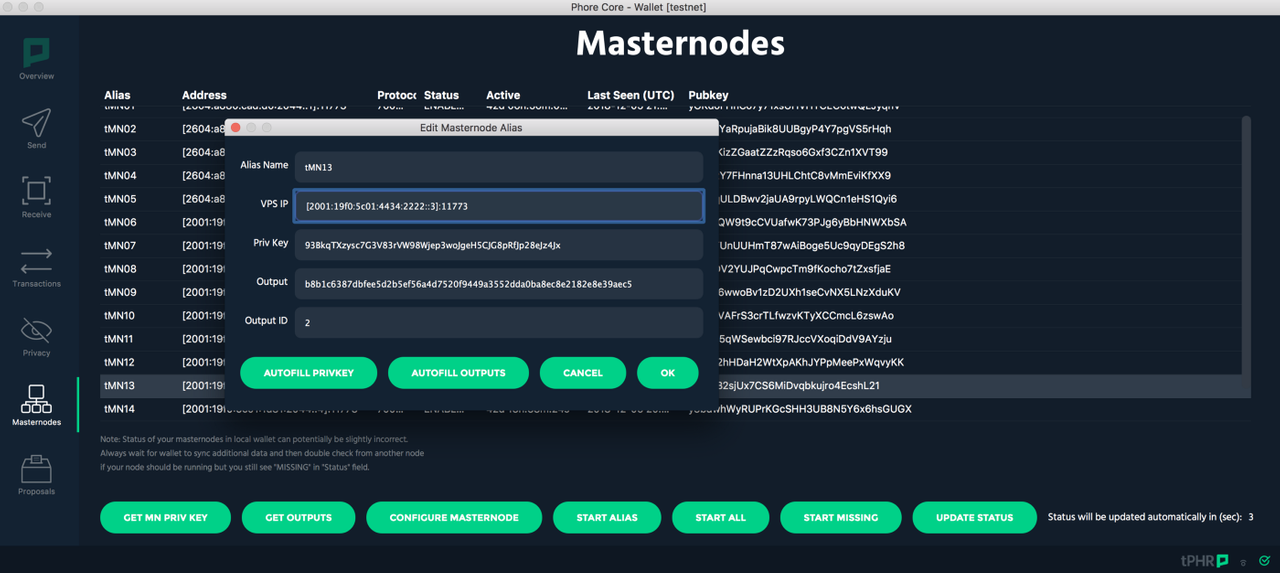Image resolution: width=1280 pixels, height=573 pixels.
Task: Open the Send page via paper-plane icon
Action: click(x=36, y=128)
